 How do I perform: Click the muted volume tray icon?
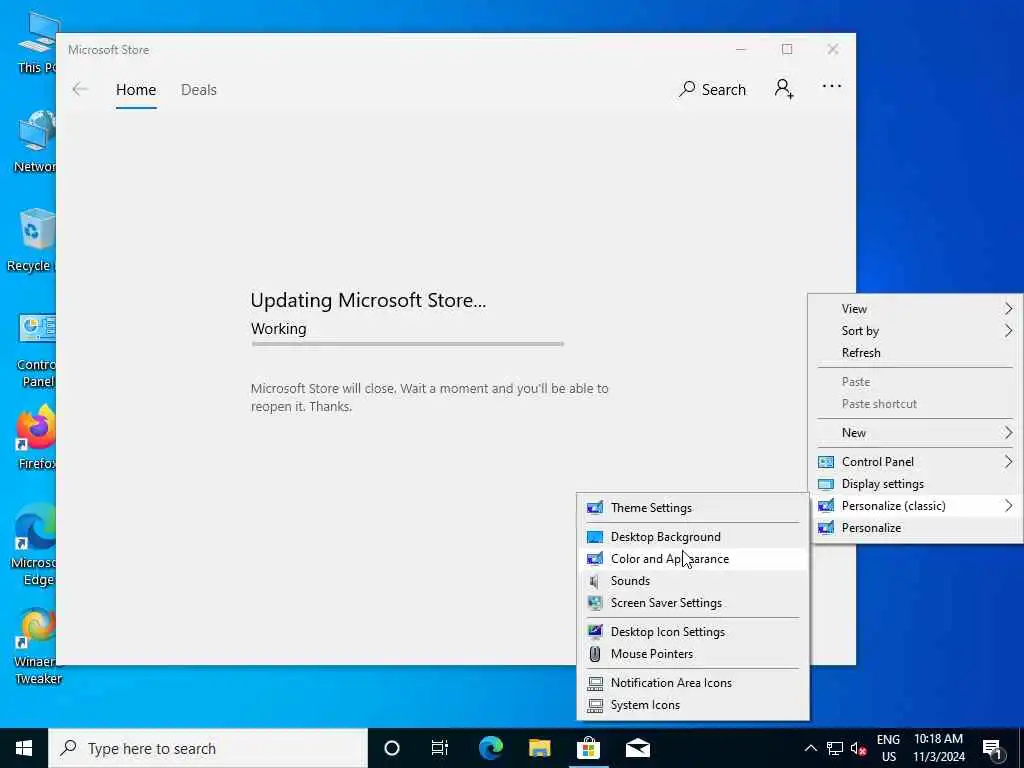point(858,748)
